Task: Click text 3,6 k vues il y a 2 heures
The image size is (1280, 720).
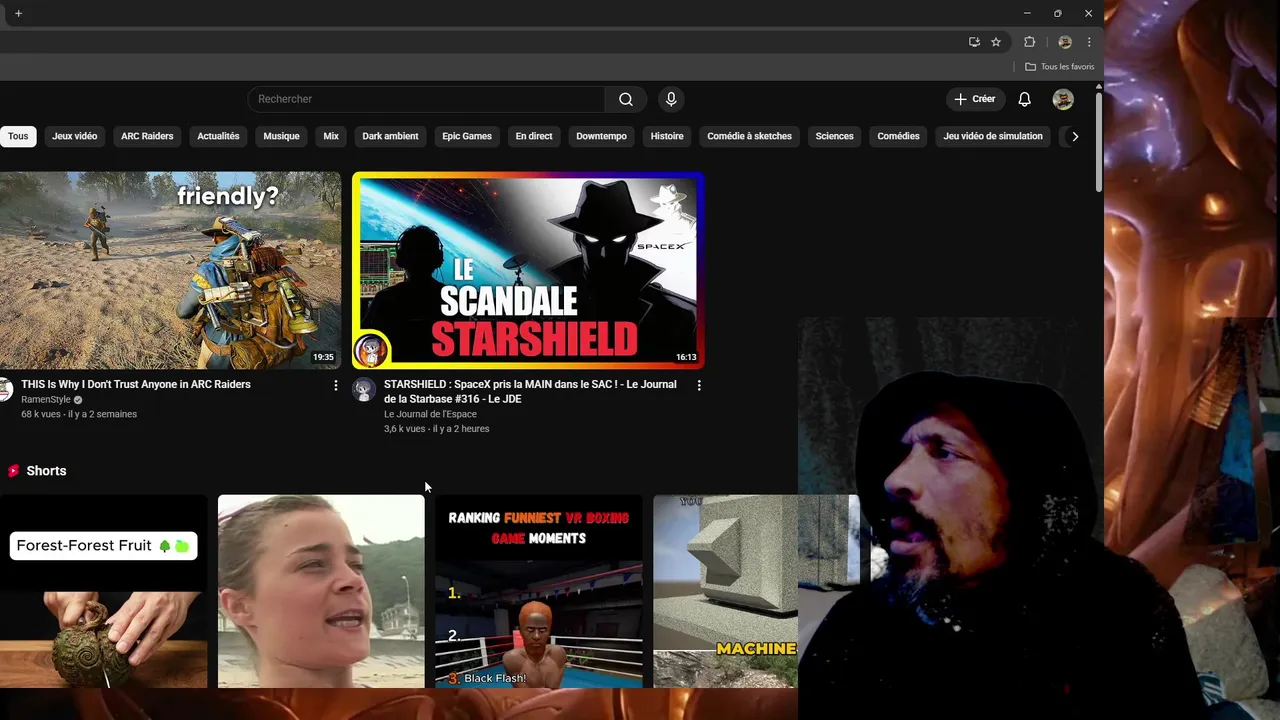Action: pos(437,429)
